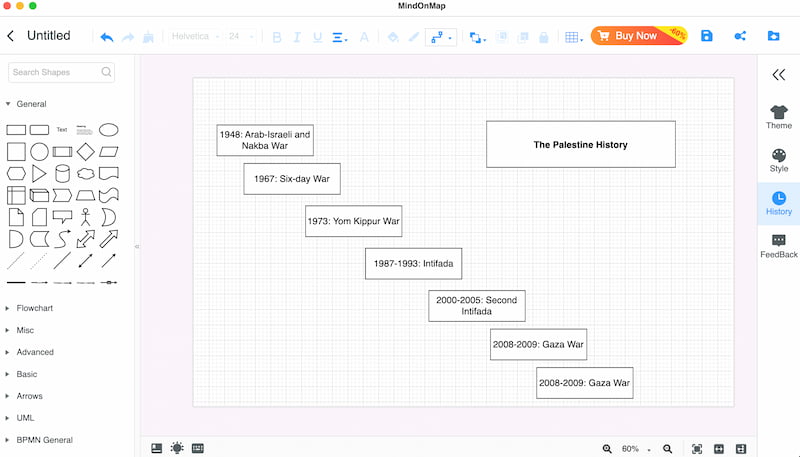Viewport: 800px width, 457px height.
Task: Open the 60% zoom level dropdown
Action: 636,449
